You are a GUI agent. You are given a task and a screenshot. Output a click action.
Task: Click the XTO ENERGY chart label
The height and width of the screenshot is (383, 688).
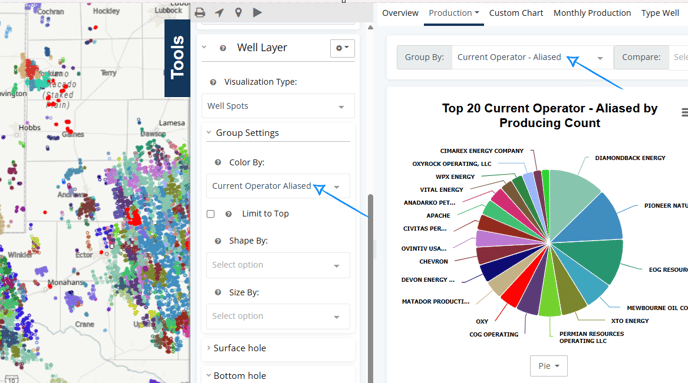(630, 321)
